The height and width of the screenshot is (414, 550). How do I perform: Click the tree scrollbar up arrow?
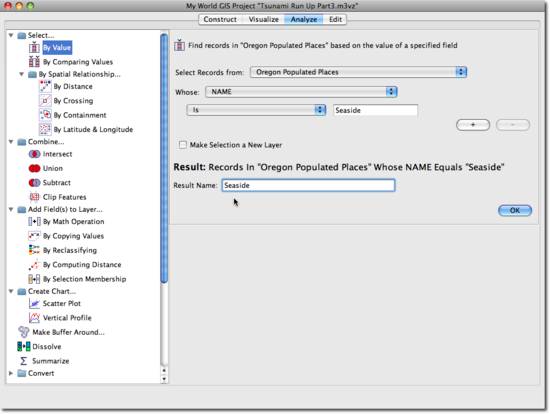pyautogui.click(x=164, y=370)
